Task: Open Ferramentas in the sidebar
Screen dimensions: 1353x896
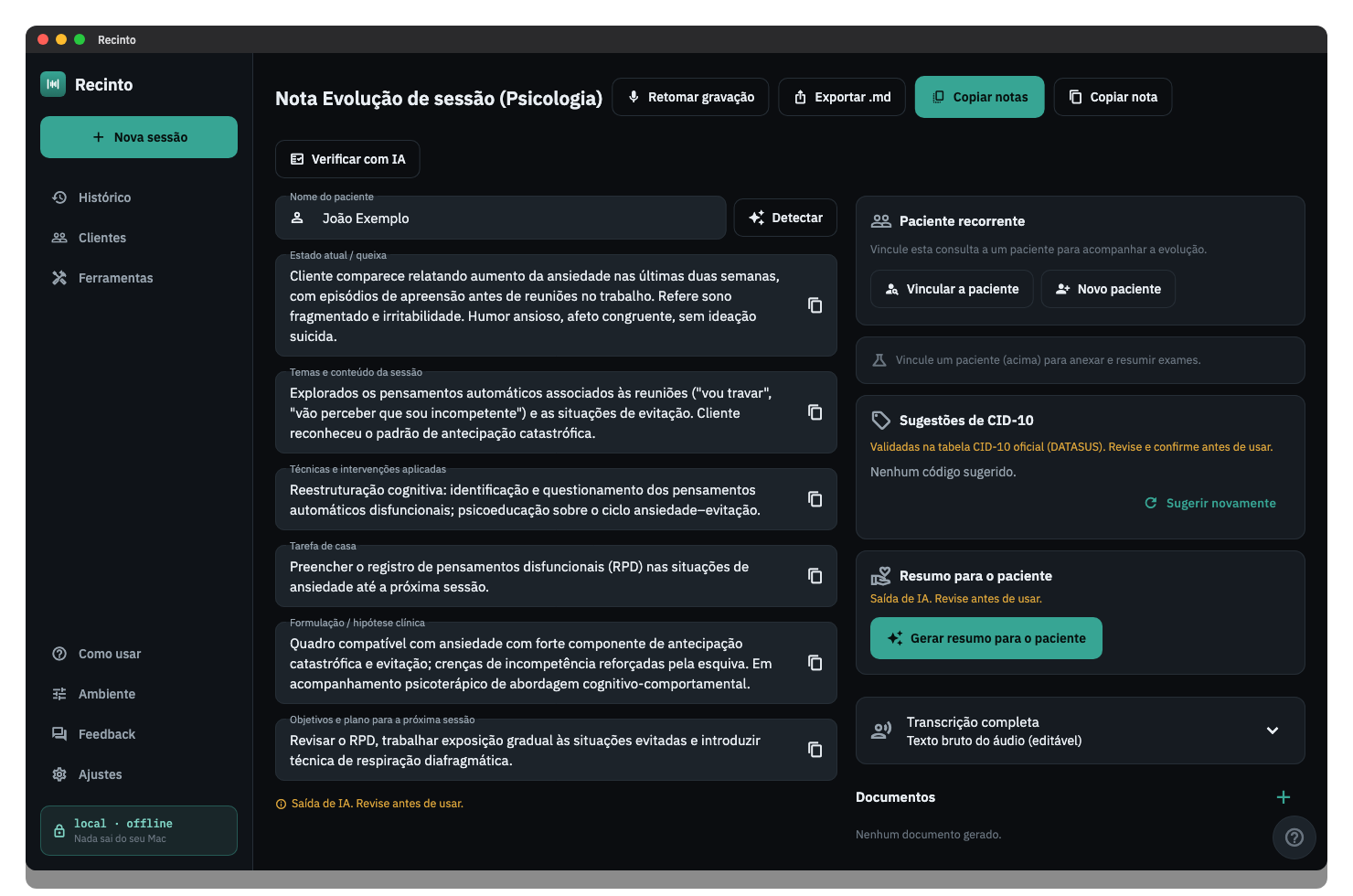Action: pos(139,278)
